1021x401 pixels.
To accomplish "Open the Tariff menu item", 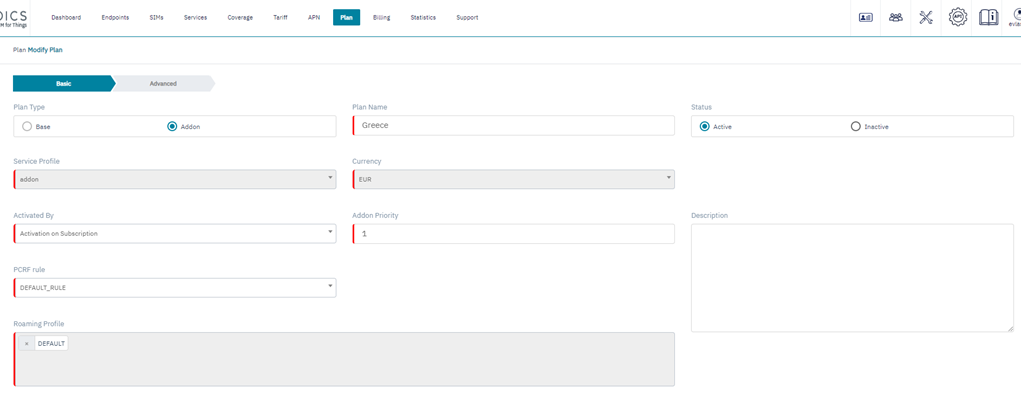I will pyautogui.click(x=280, y=18).
